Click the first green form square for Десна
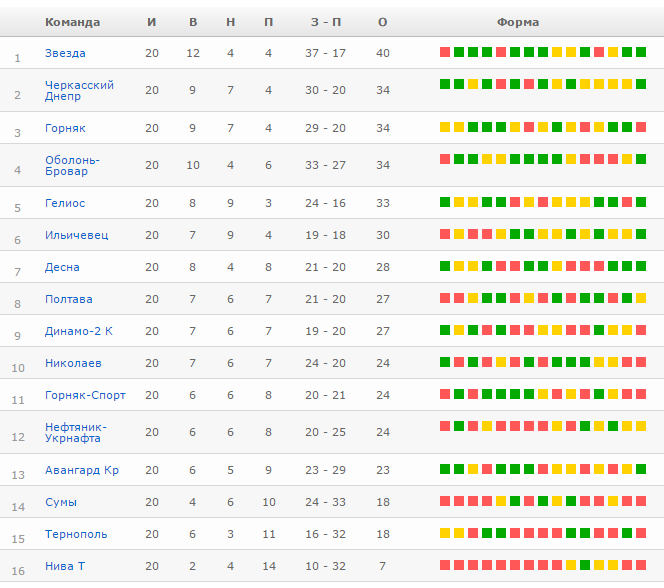Viewport: 664px width, 588px height. click(x=445, y=266)
